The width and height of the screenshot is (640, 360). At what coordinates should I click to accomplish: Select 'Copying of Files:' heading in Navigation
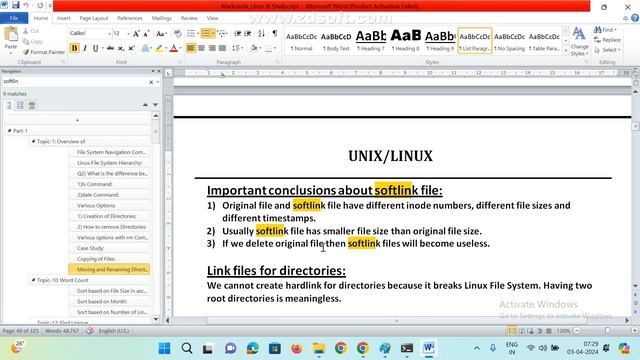point(109,259)
